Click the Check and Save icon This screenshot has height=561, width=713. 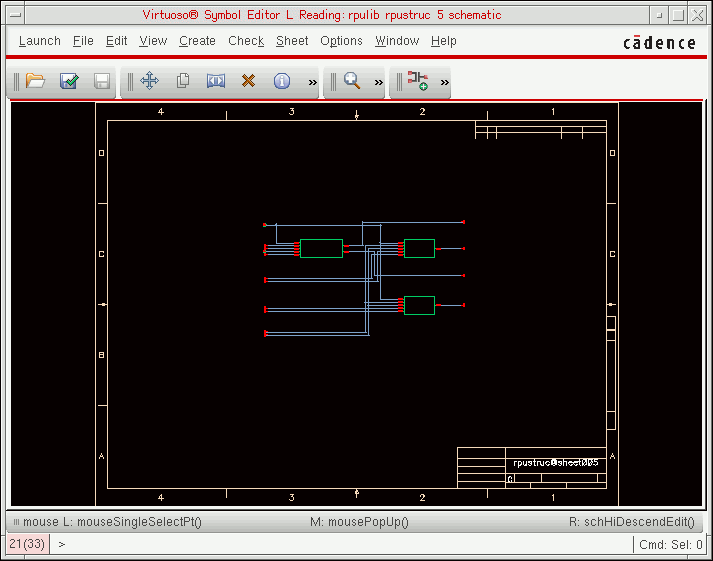tap(69, 81)
